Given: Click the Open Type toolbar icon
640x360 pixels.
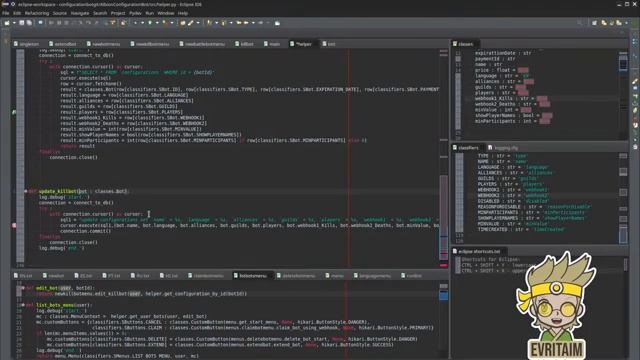Looking at the screenshot, I should pos(182,23).
